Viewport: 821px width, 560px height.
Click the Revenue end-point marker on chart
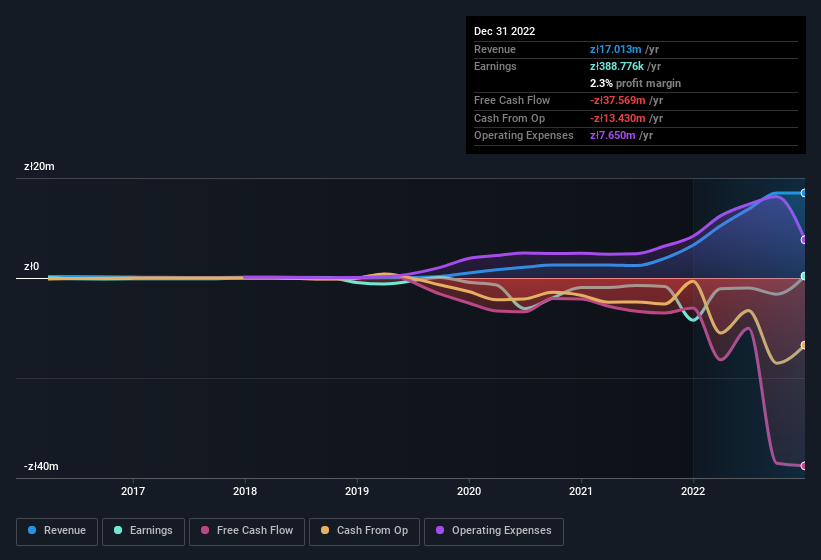[x=804, y=193]
